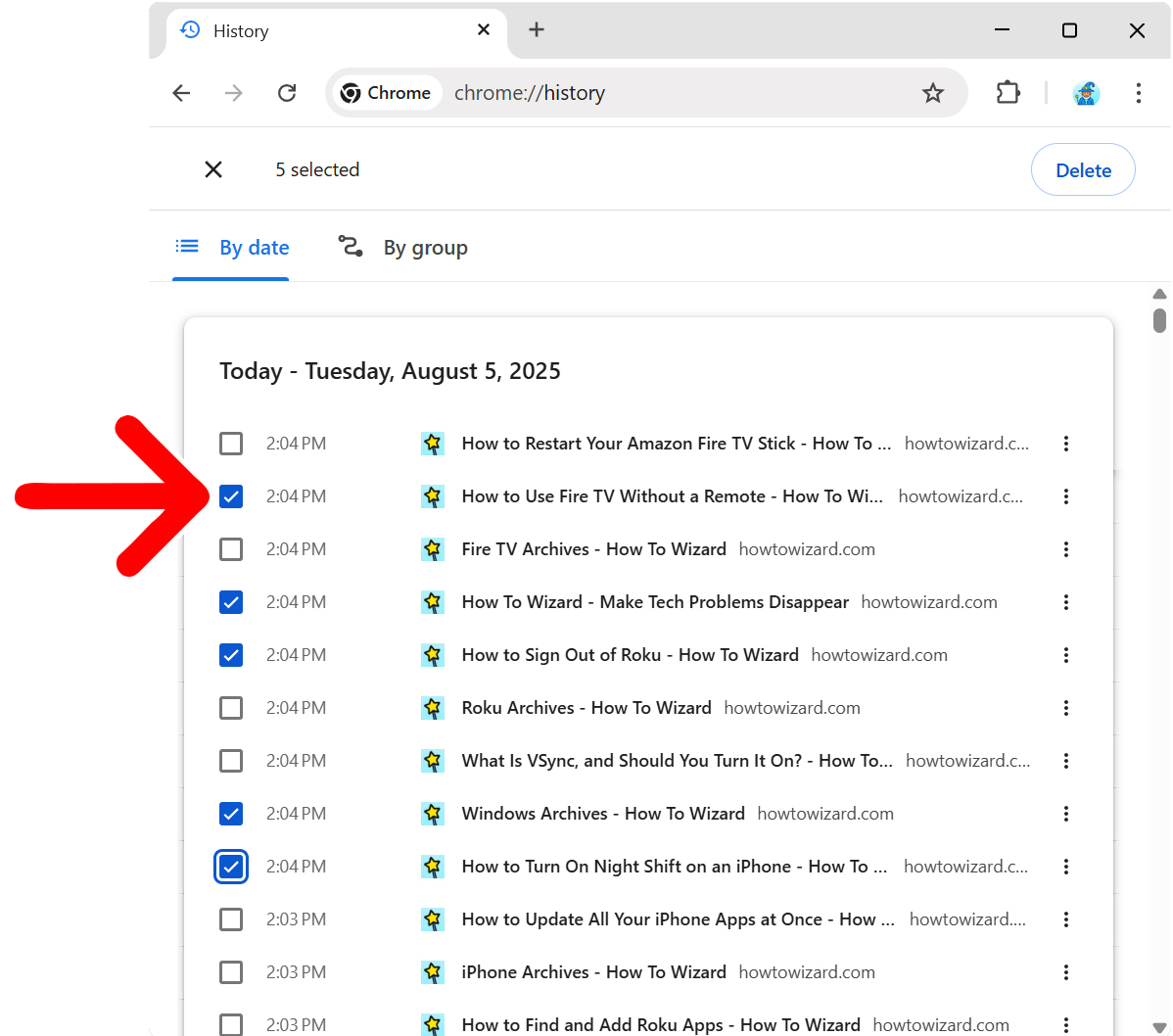The image size is (1173, 1036).
Task: Switch to the By group tab
Action: tap(403, 248)
